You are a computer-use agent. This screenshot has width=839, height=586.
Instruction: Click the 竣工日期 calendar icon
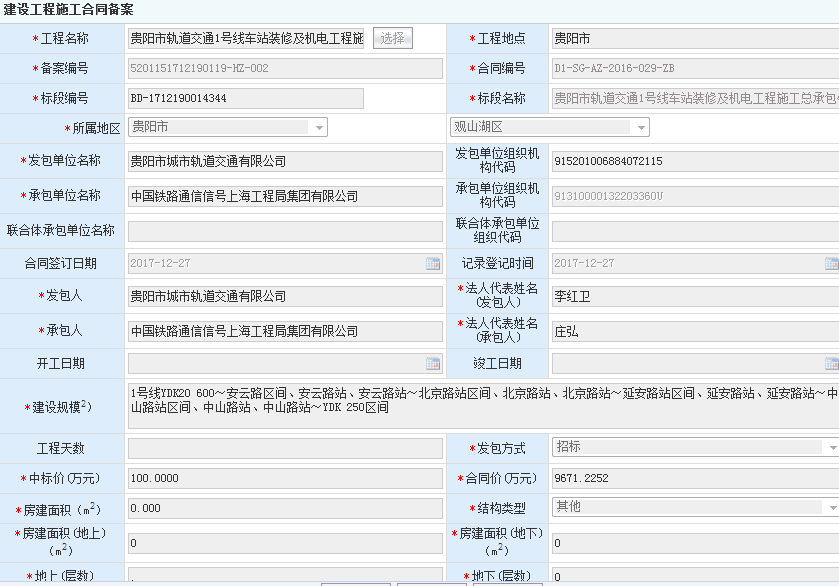coord(831,364)
